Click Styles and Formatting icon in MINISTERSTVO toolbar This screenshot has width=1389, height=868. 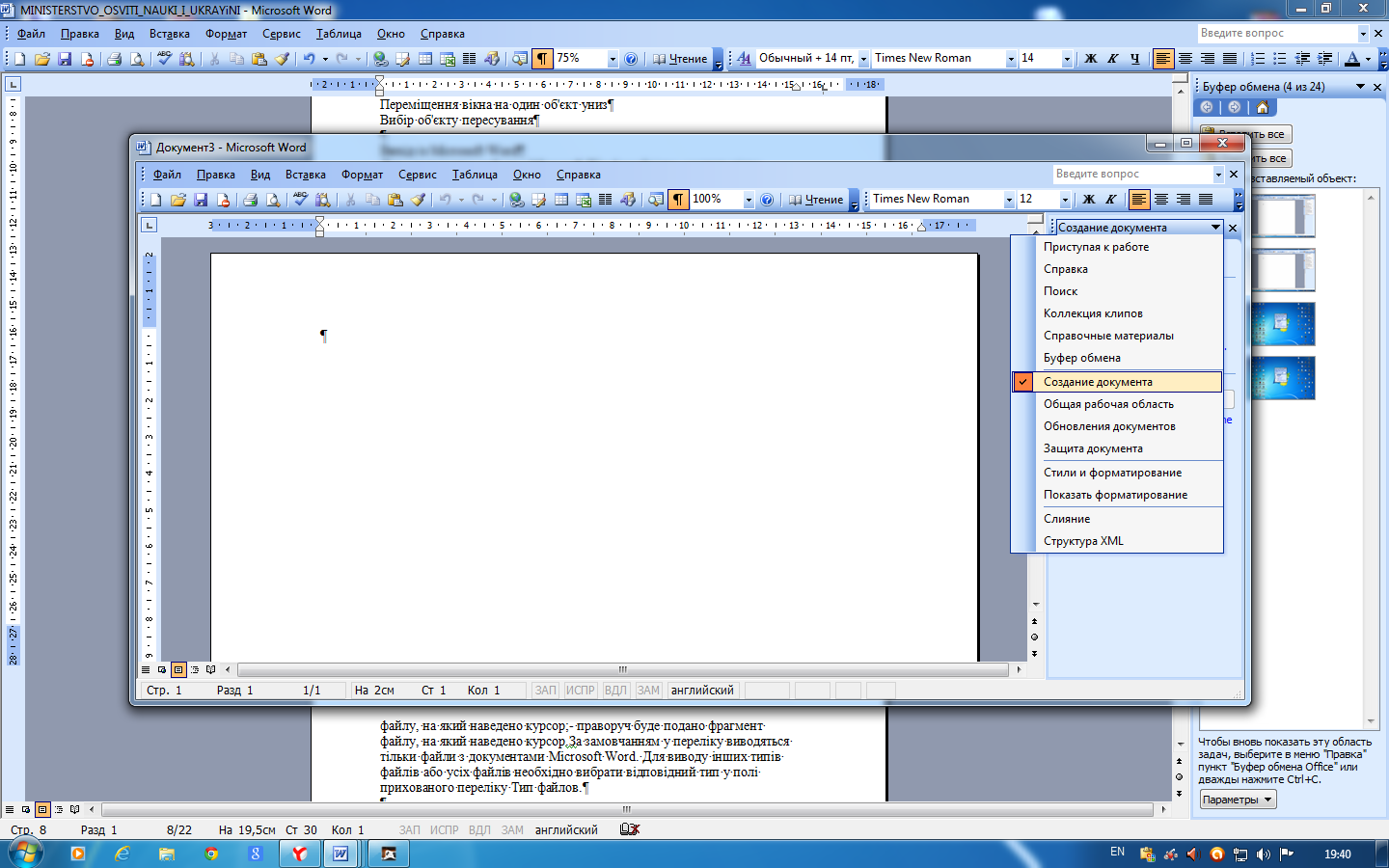[x=744, y=59]
